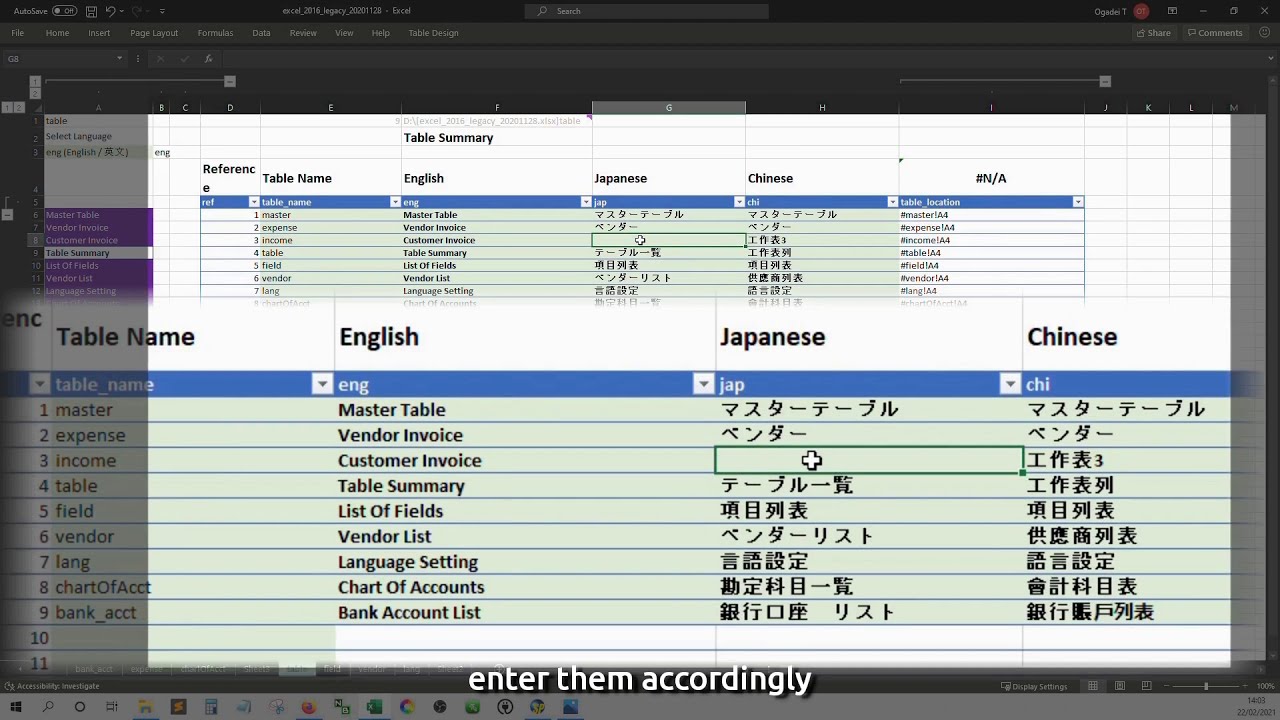Screen dimensions: 1280x720
Task: Click the Search box in the title bar
Action: (x=646, y=11)
